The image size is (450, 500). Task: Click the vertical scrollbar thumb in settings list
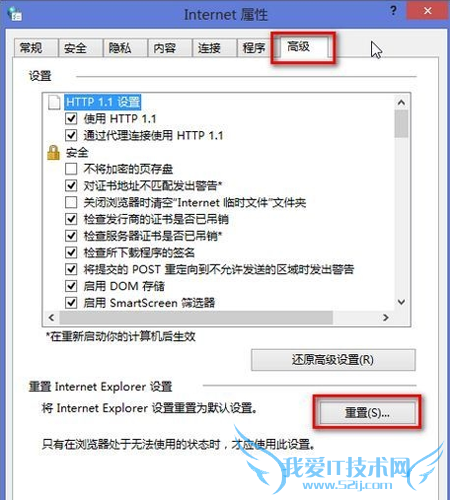pos(401,123)
